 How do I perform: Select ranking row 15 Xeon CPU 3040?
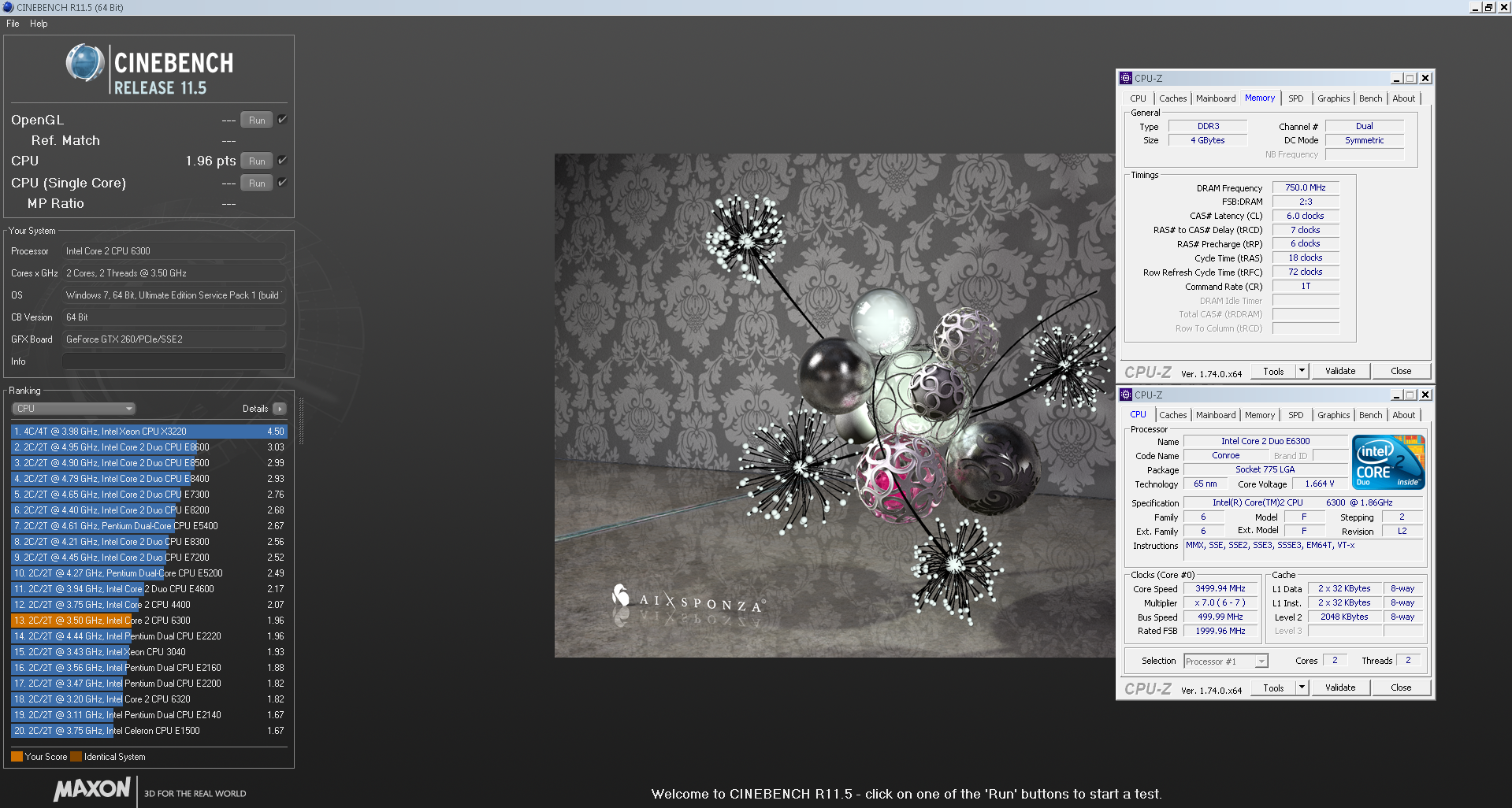(x=149, y=652)
